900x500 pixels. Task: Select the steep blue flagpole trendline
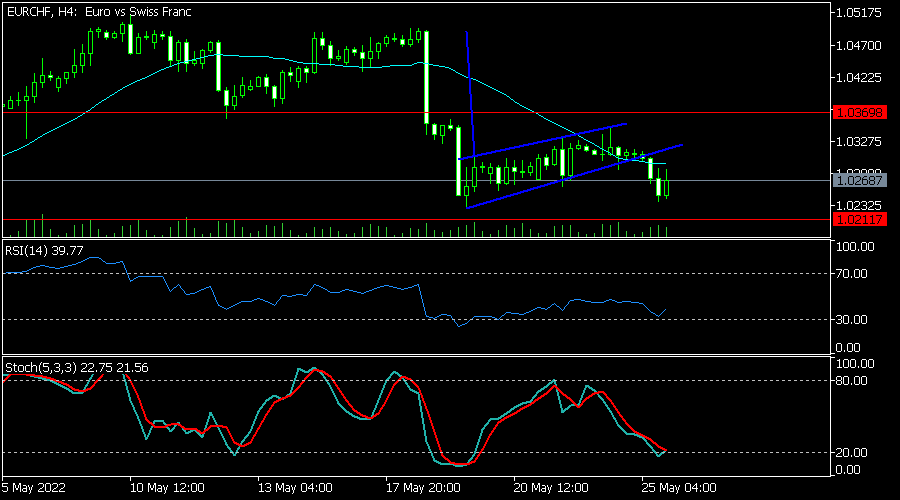[x=470, y=92]
